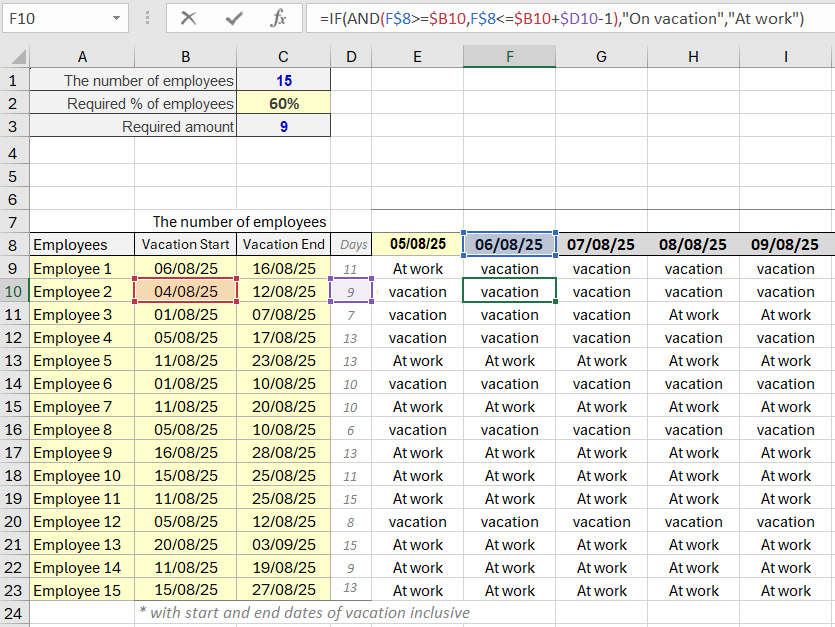
Task: Click the 60% required percentage cell
Action: click(x=283, y=104)
